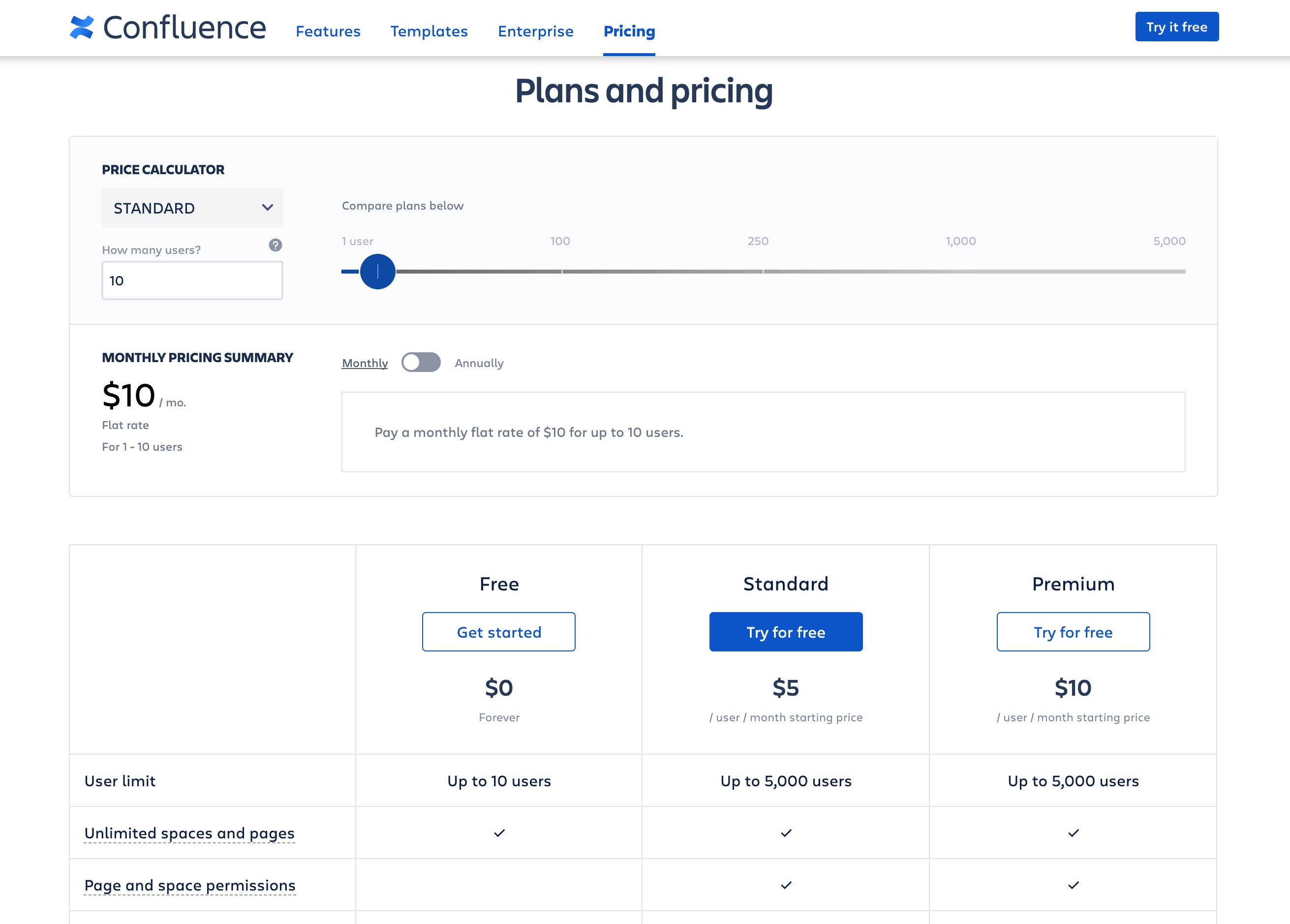Click Page and space permissions link

[190, 886]
